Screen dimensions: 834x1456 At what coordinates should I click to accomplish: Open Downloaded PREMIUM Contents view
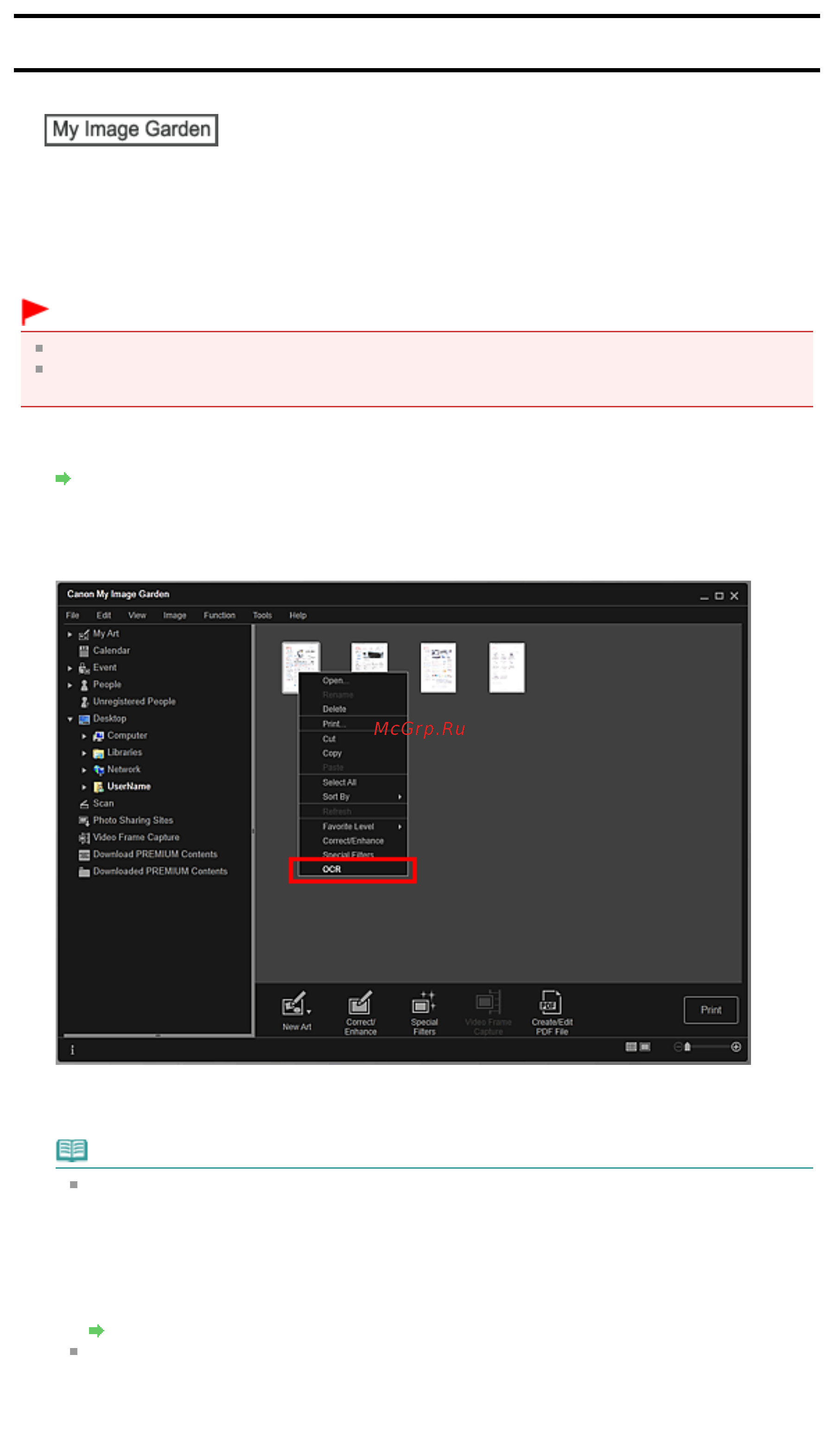[160, 872]
